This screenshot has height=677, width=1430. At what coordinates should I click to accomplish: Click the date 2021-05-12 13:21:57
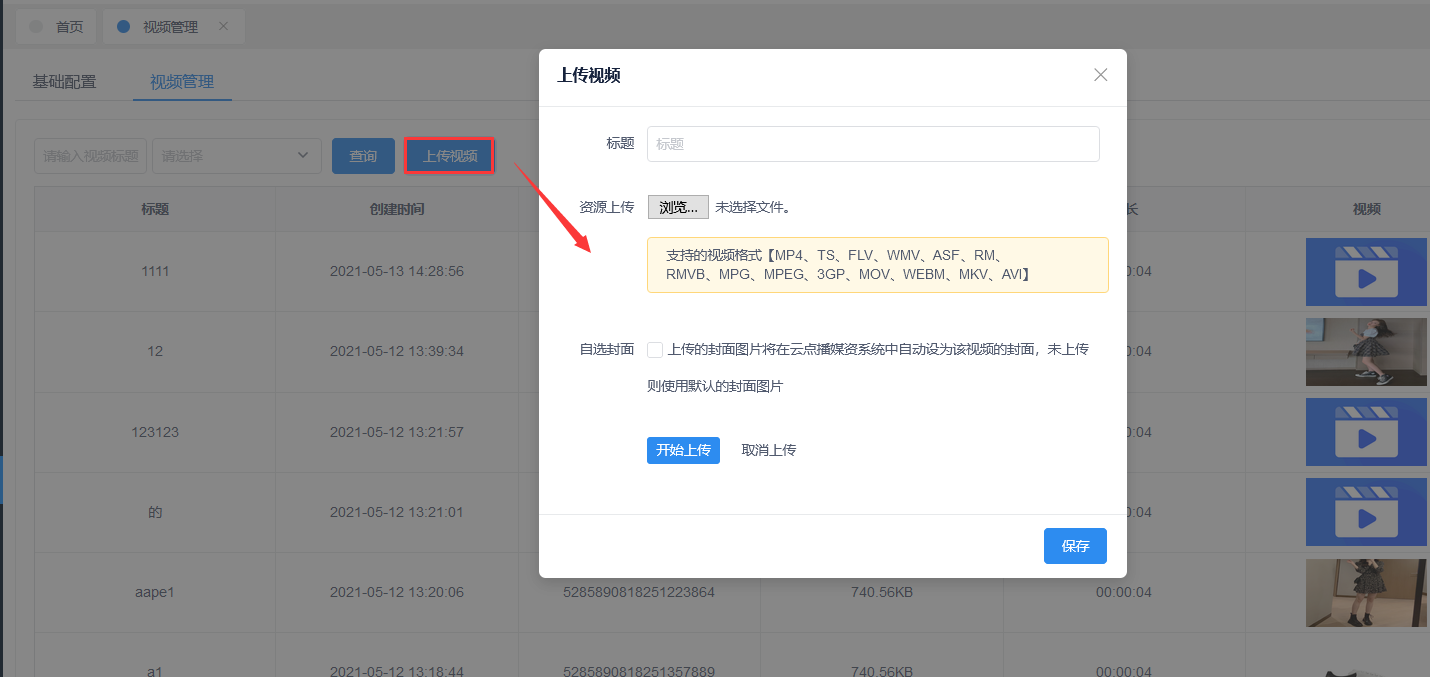(397, 432)
